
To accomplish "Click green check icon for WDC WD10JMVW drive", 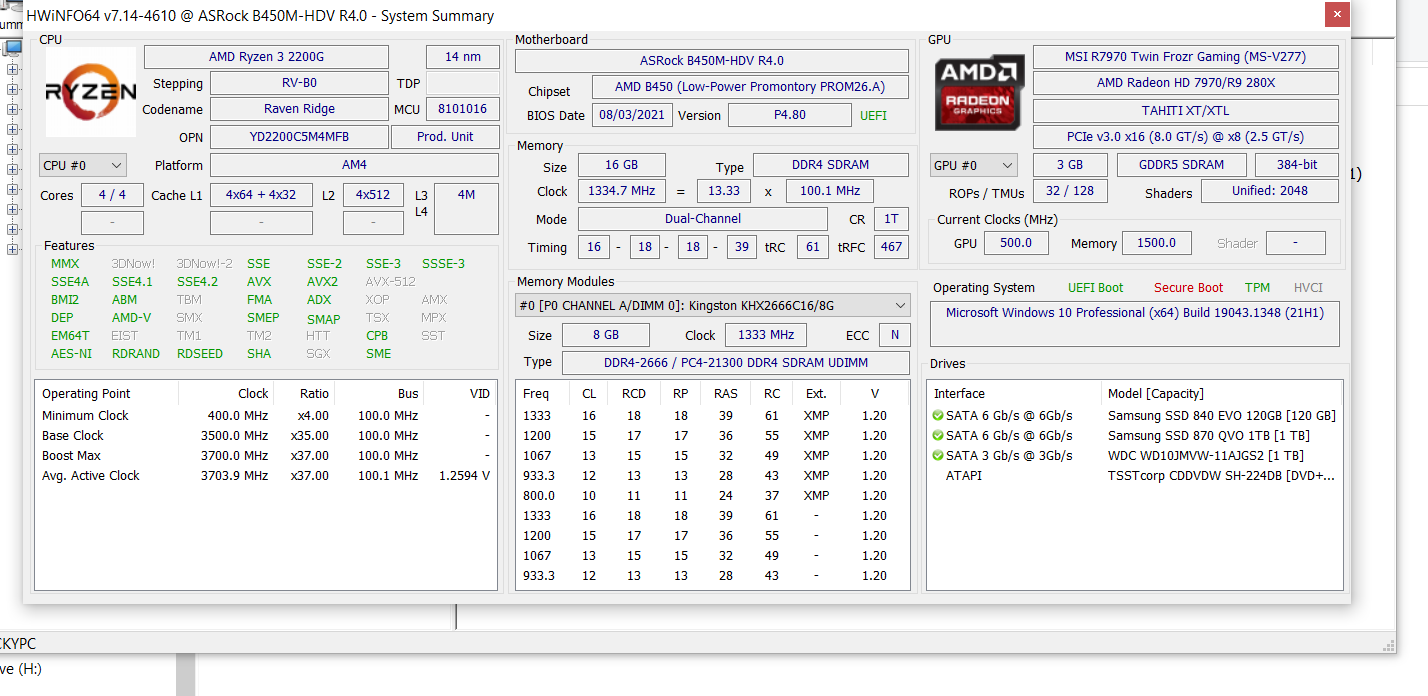I will (938, 456).
